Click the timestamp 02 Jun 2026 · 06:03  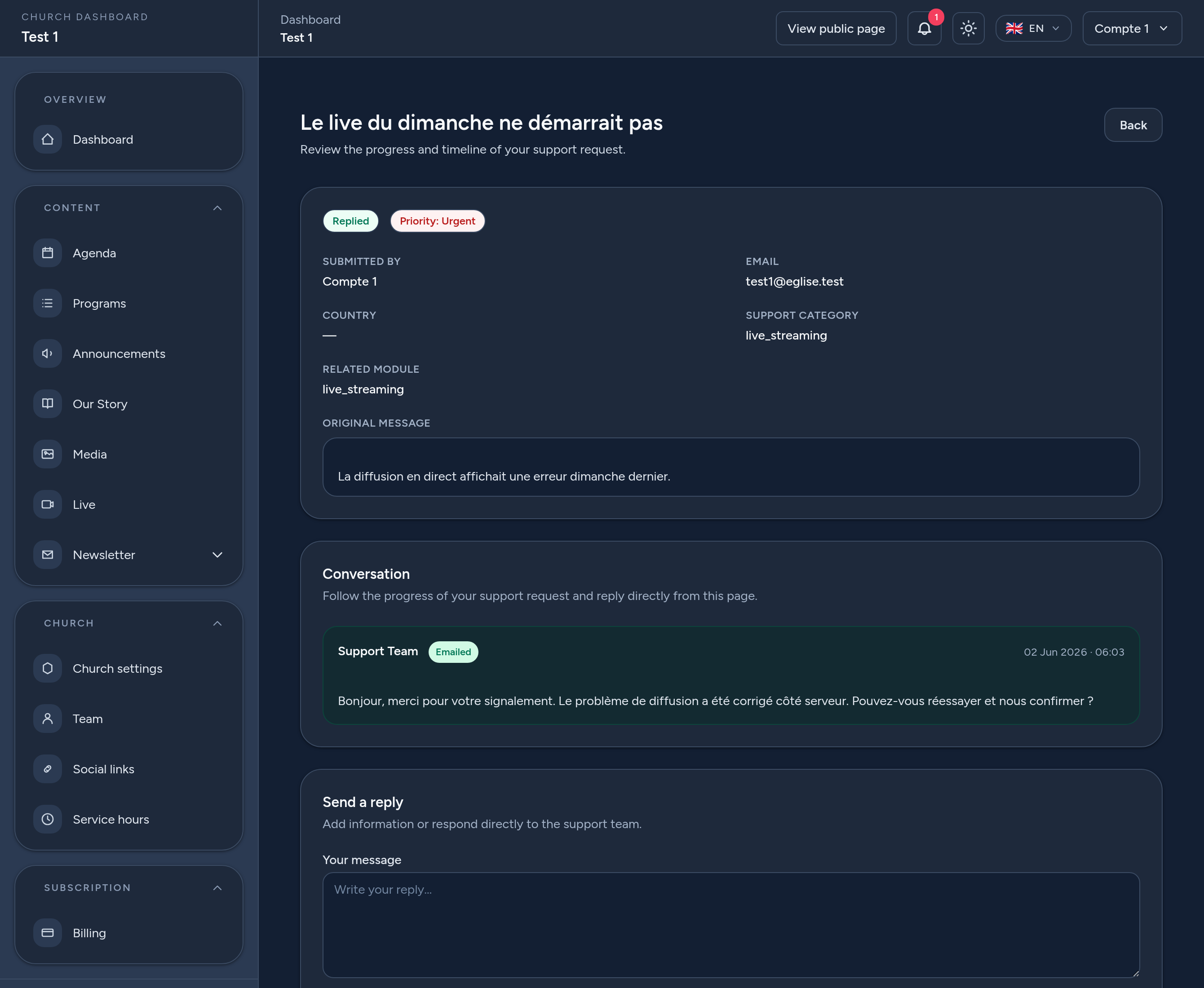(1074, 652)
